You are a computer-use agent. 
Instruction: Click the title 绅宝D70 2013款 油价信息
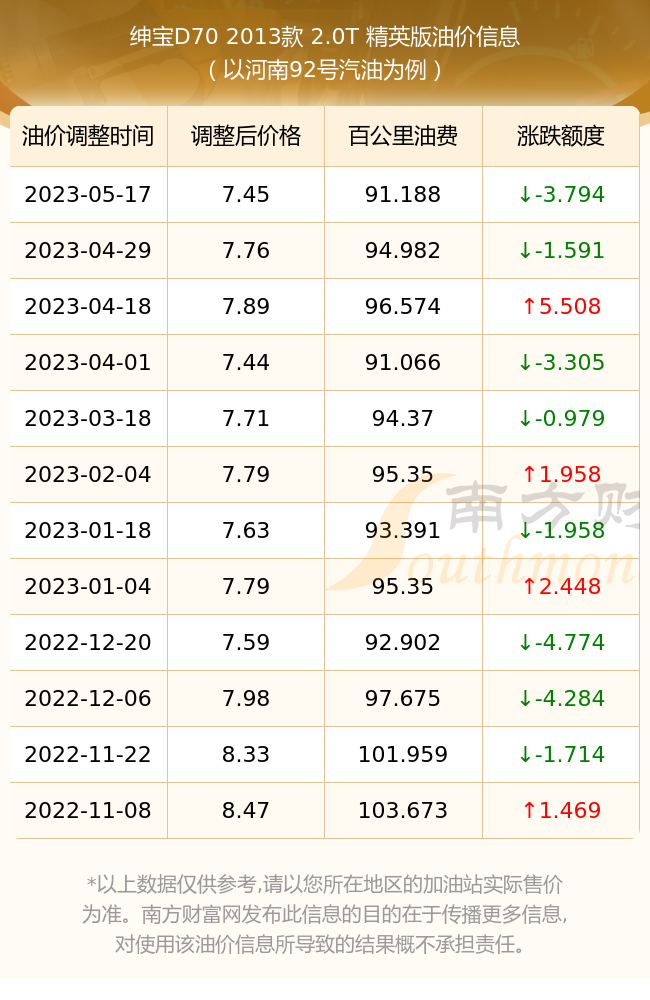point(325,37)
